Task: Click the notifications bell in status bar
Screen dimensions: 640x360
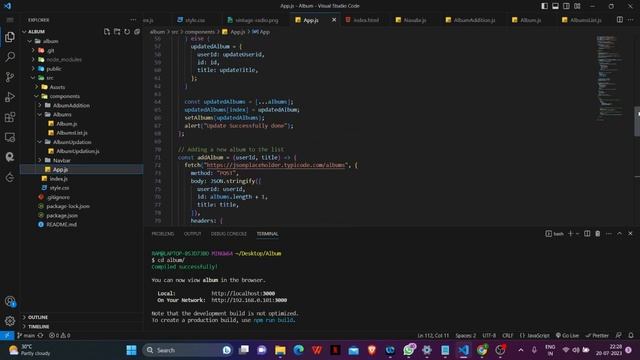Action: click(631, 335)
